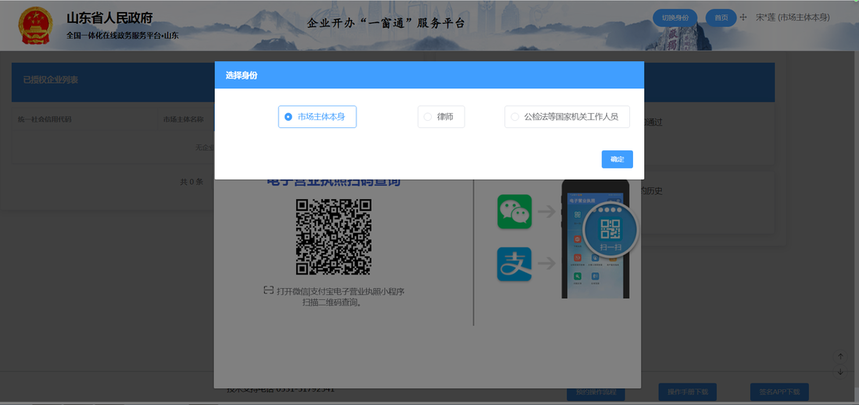This screenshot has height=405, width=859.
Task: Click the 市场主体名称 column header
Action: coord(184,119)
